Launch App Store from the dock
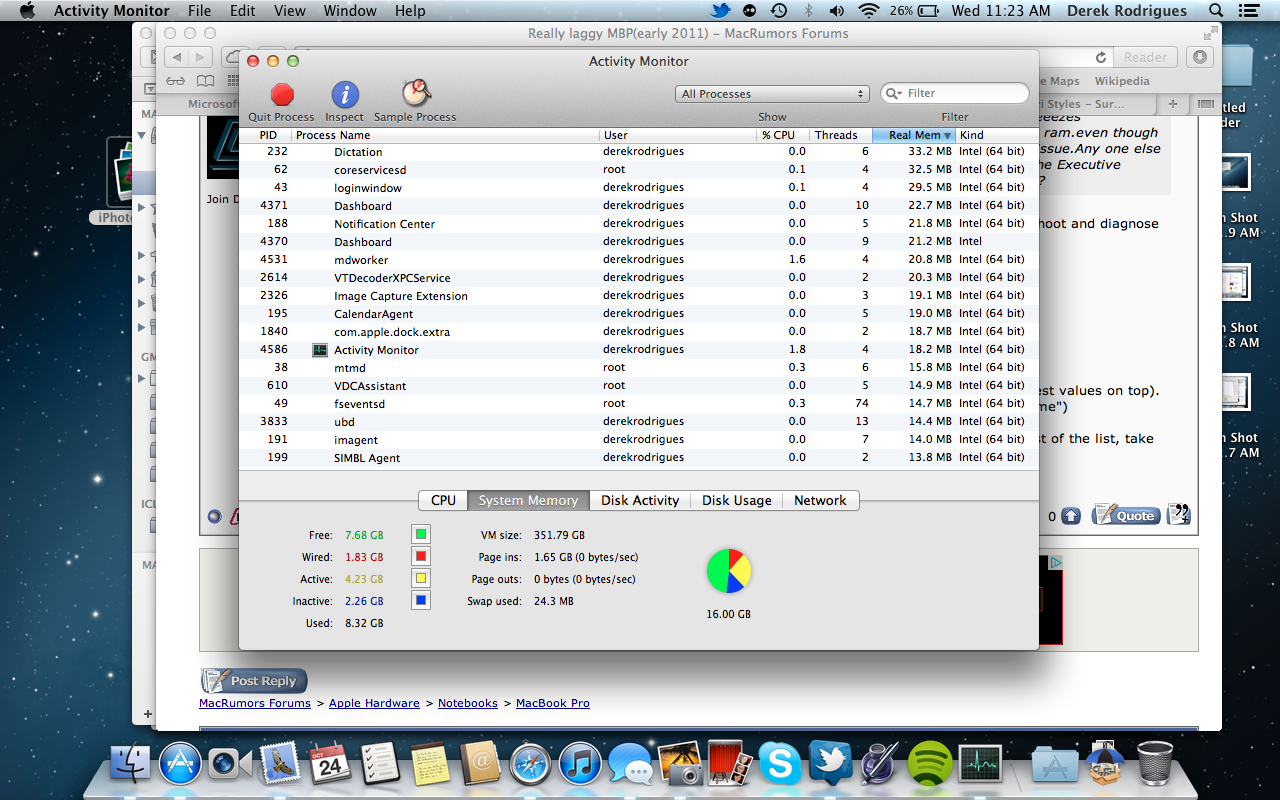This screenshot has height=800, width=1280. click(181, 765)
